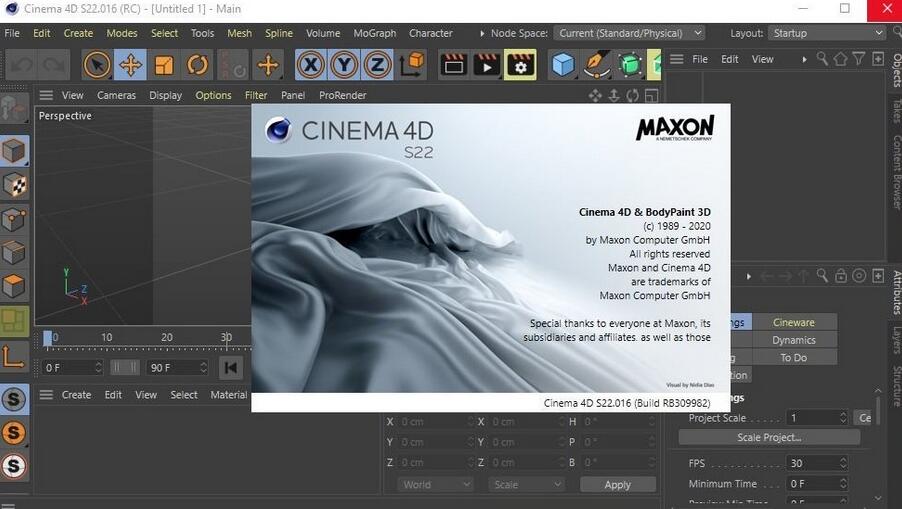902x509 pixels.
Task: Open viewport Cameras menu
Action: (x=116, y=95)
